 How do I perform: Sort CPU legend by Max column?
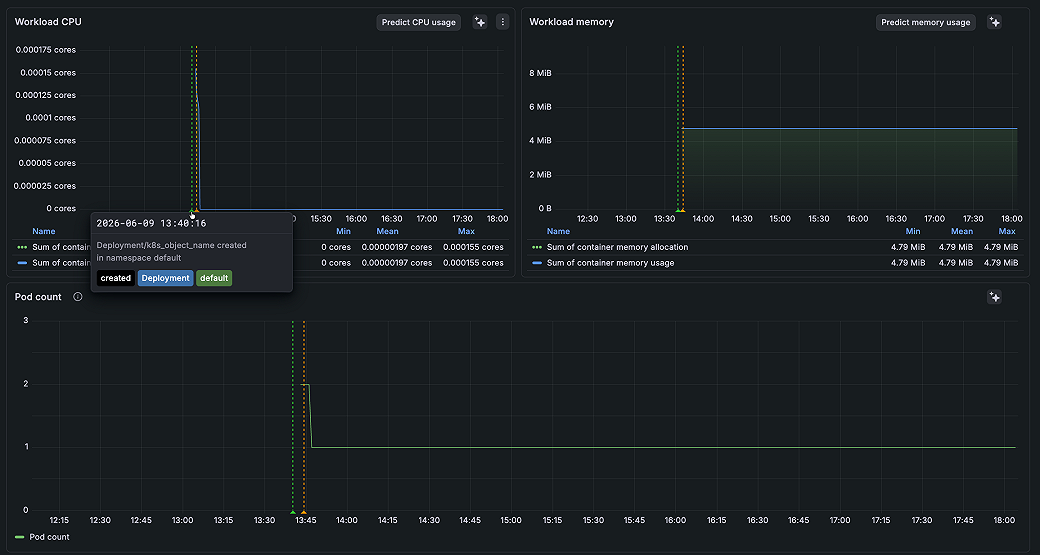click(x=466, y=231)
